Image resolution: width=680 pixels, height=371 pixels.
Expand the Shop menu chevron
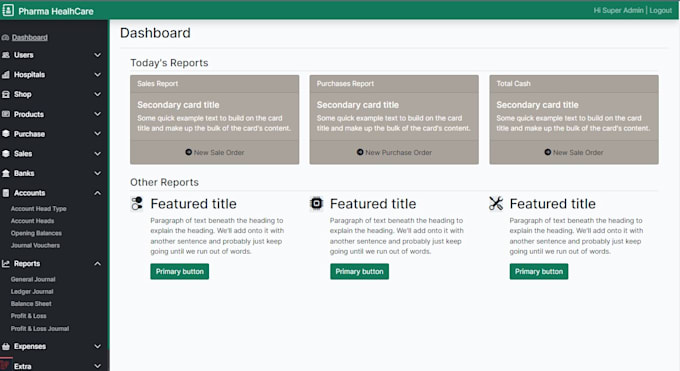[98, 94]
